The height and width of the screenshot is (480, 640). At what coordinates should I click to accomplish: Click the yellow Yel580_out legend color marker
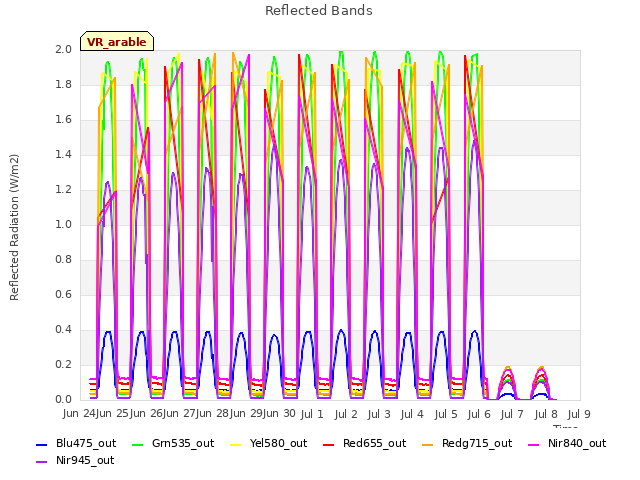point(236,444)
